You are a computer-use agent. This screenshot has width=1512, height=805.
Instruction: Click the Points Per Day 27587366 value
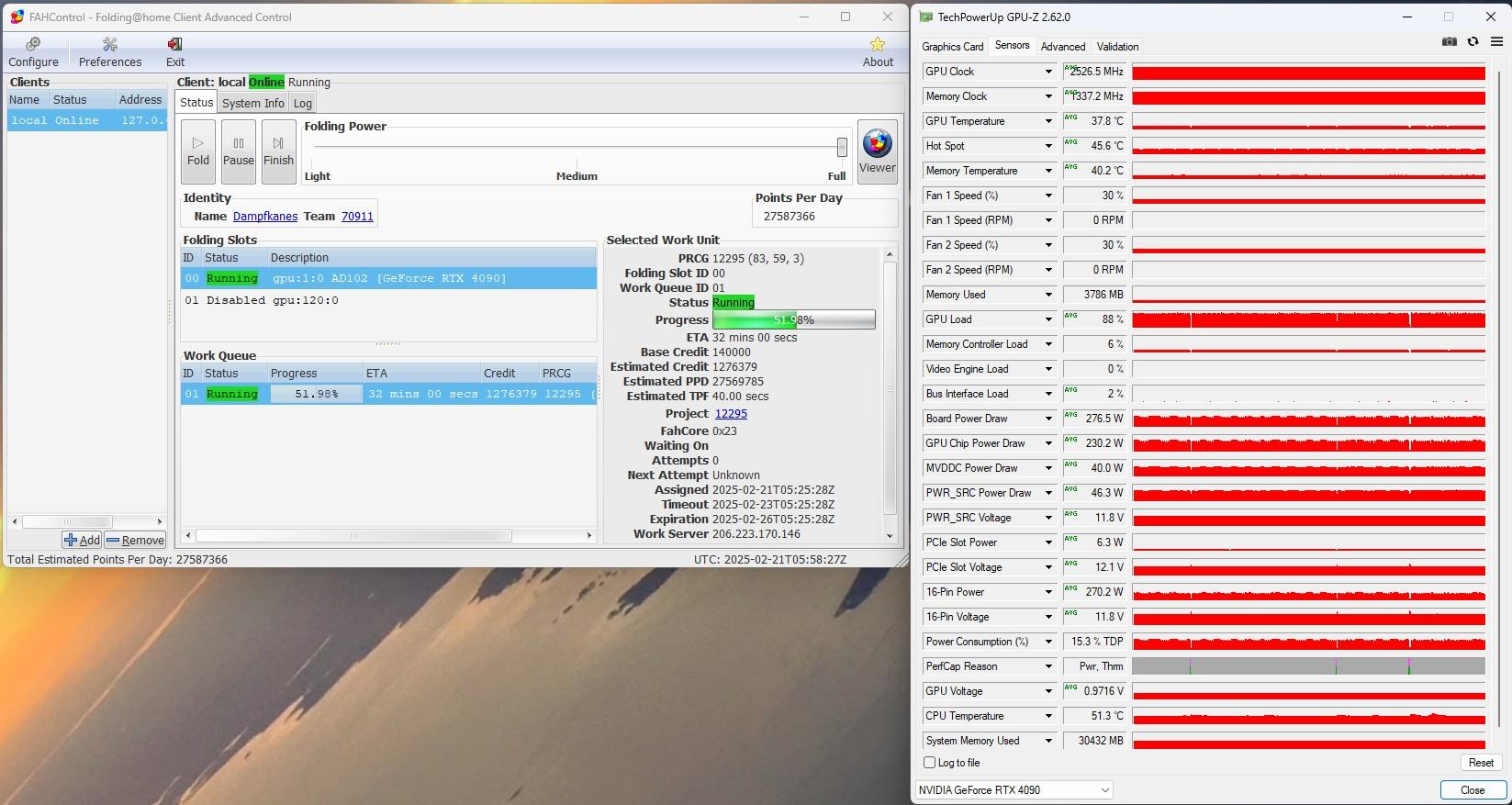click(790, 217)
